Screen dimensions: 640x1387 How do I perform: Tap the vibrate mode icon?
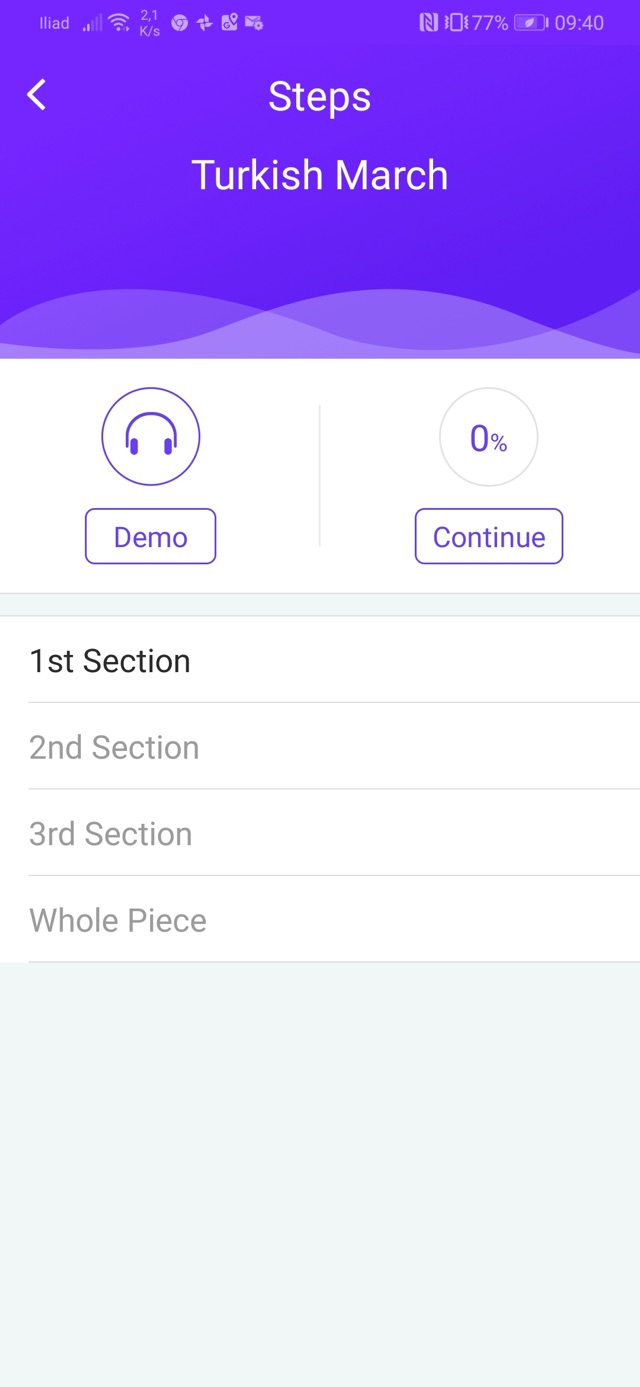pos(455,22)
